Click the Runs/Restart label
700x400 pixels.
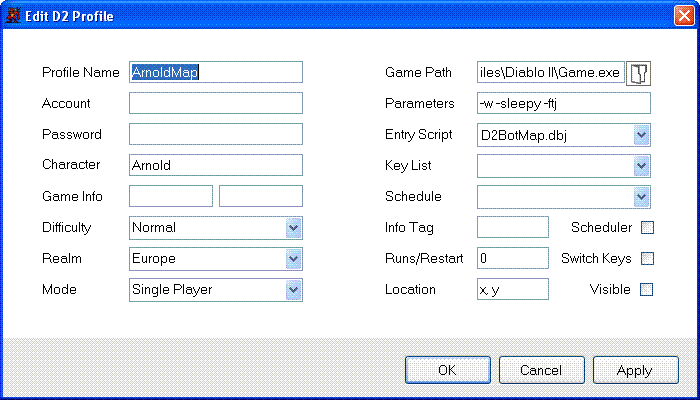[x=424, y=258]
